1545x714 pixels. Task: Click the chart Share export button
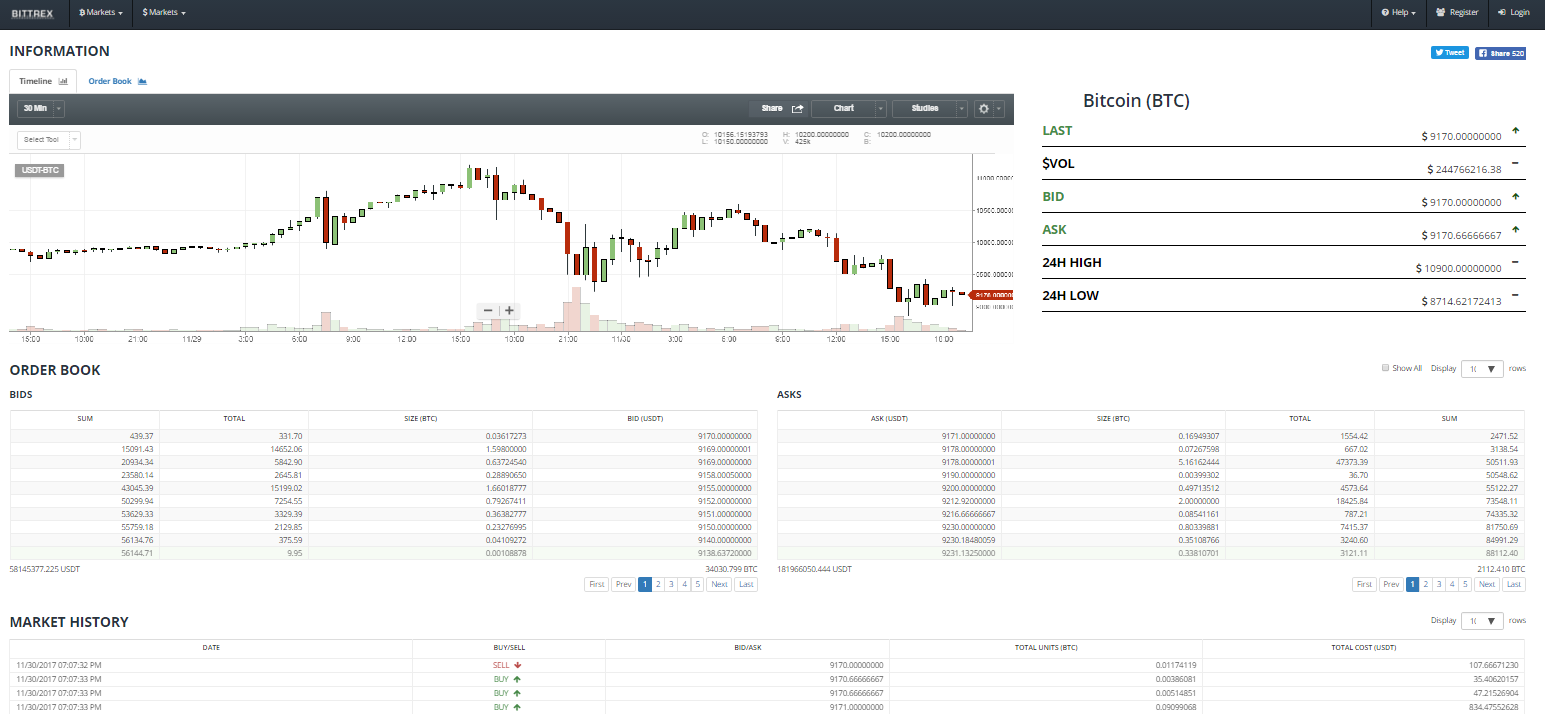tap(782, 108)
